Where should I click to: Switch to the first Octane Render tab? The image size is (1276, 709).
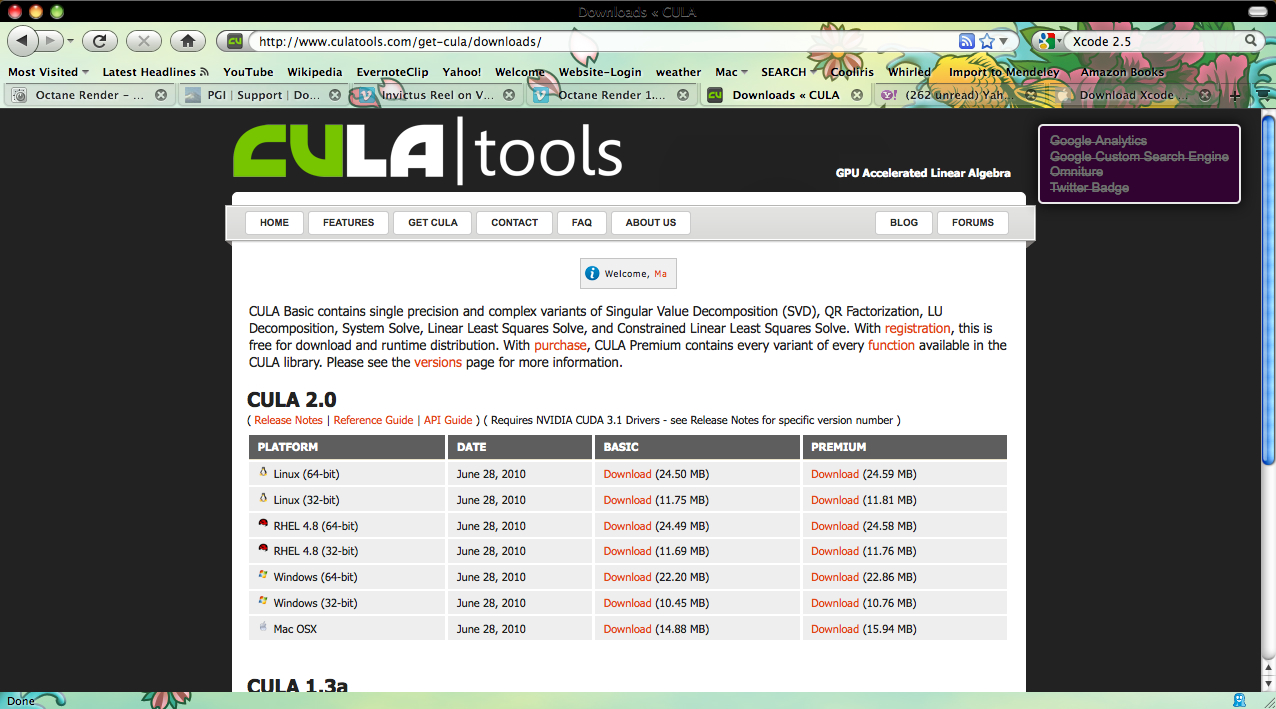pos(90,95)
